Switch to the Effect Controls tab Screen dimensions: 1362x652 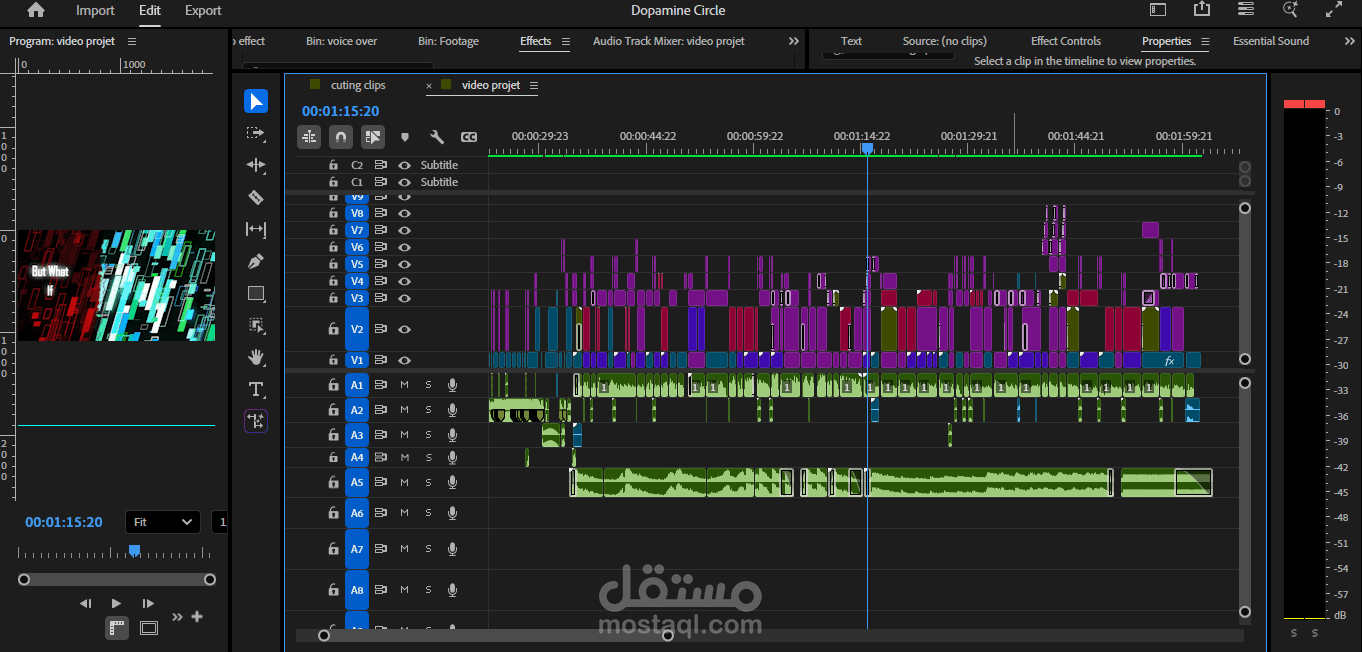pos(1066,41)
